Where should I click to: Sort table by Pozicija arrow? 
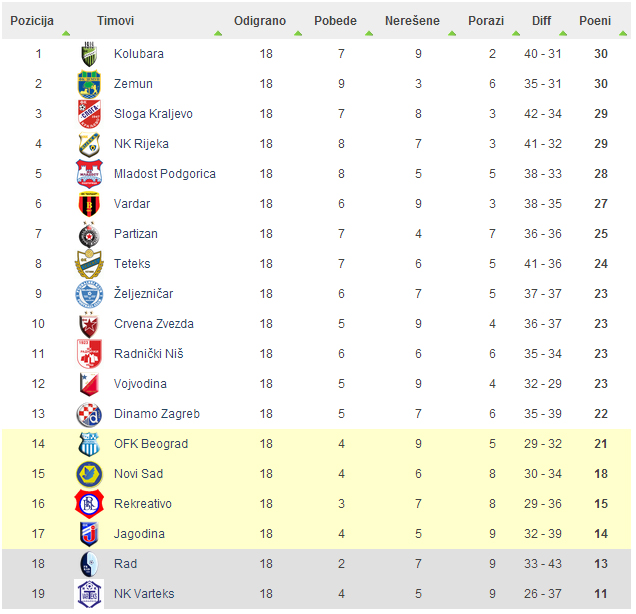pyautogui.click(x=66, y=33)
